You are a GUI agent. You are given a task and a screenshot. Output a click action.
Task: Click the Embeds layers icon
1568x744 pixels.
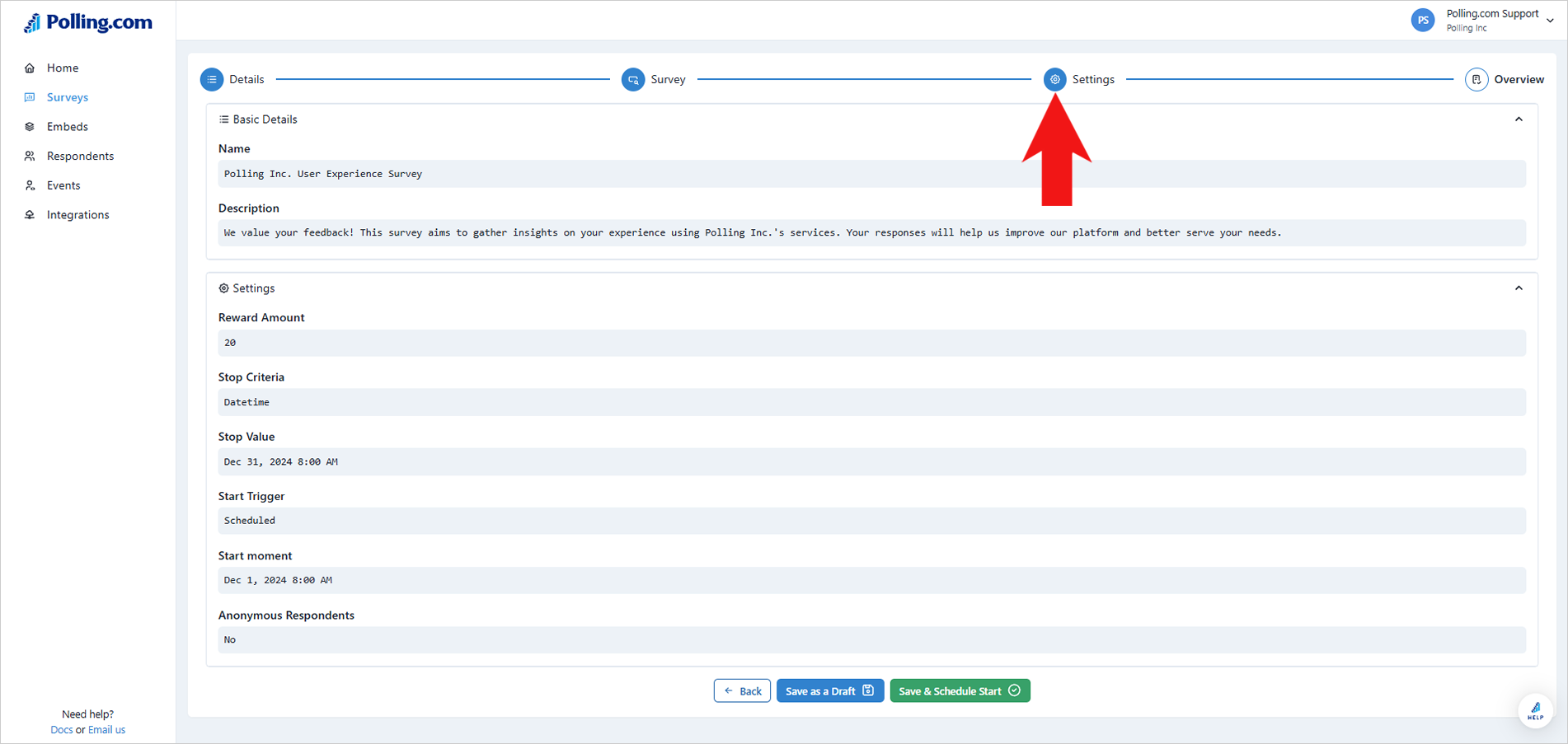(x=30, y=127)
